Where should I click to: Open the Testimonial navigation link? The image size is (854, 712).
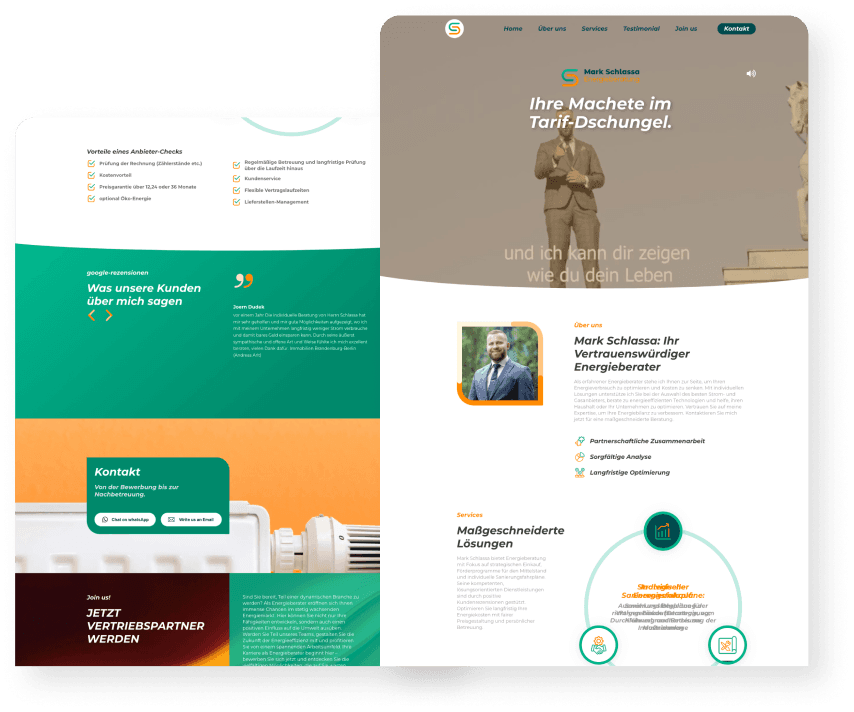641,29
